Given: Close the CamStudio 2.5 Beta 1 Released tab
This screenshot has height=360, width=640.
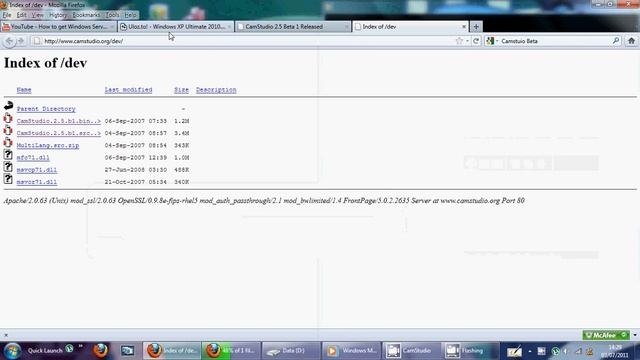Looking at the screenshot, I should (x=346, y=27).
